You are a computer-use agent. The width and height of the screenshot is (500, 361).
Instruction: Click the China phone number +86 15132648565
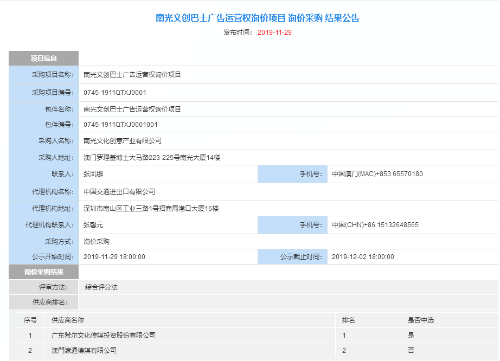tap(375, 225)
